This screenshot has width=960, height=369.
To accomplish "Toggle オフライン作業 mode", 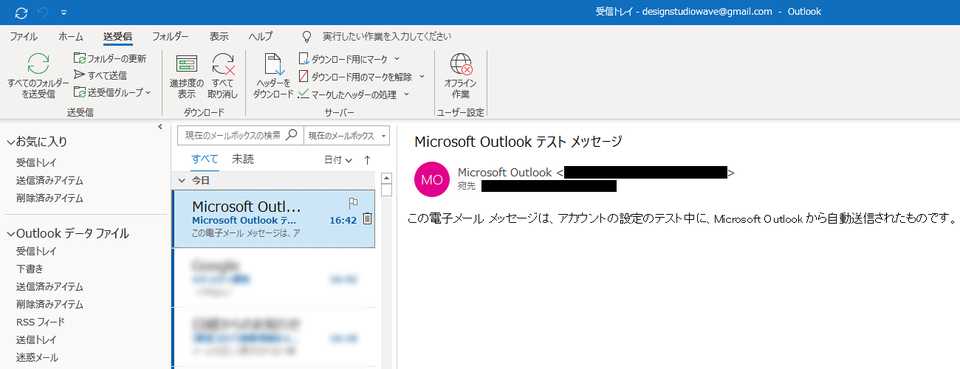I will tap(460, 76).
